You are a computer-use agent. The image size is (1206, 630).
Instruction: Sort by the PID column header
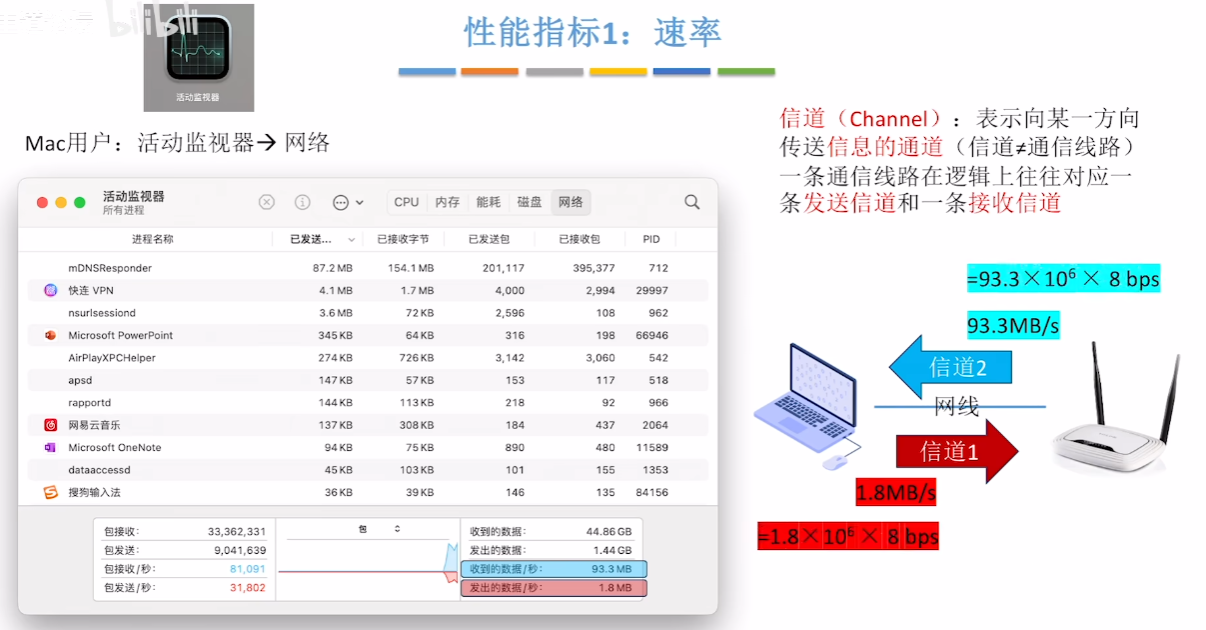point(651,240)
